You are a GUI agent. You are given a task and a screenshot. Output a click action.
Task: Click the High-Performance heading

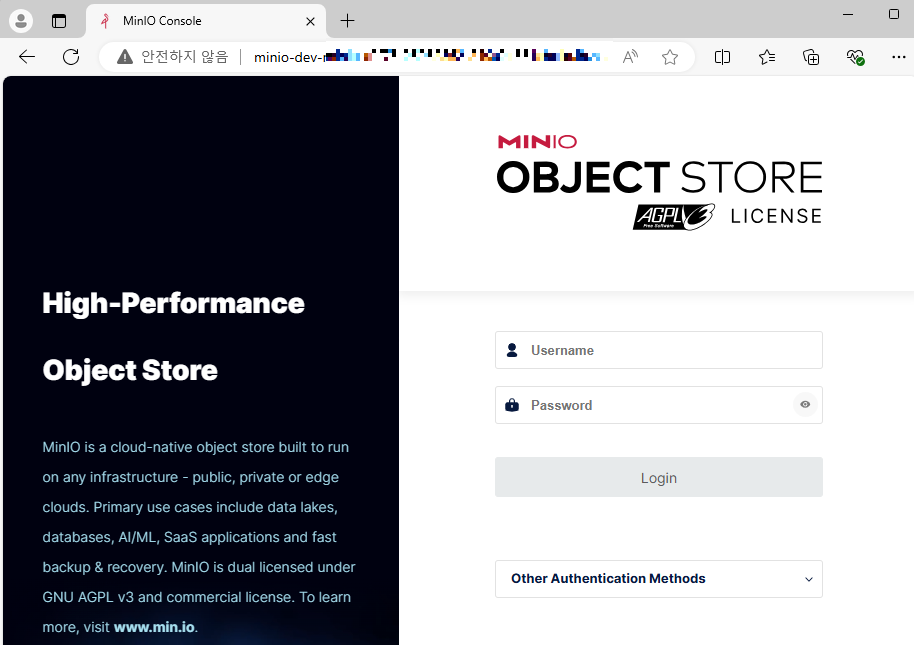174,304
